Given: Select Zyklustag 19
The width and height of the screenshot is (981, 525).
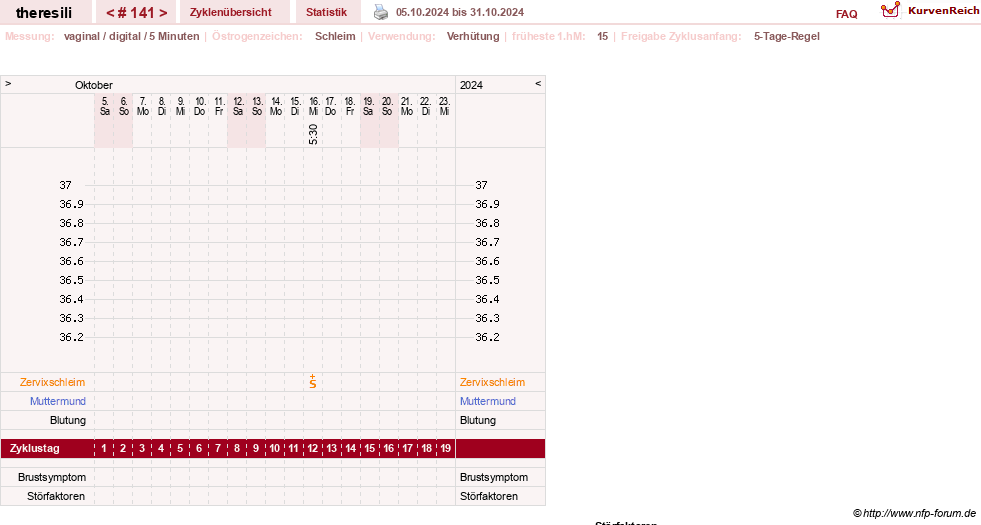Looking at the screenshot, I should (x=445, y=449).
